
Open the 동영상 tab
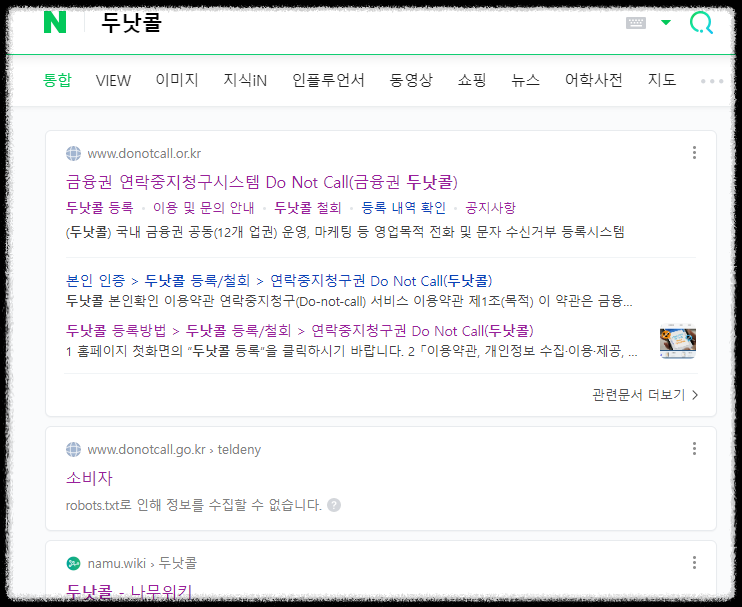(411, 80)
